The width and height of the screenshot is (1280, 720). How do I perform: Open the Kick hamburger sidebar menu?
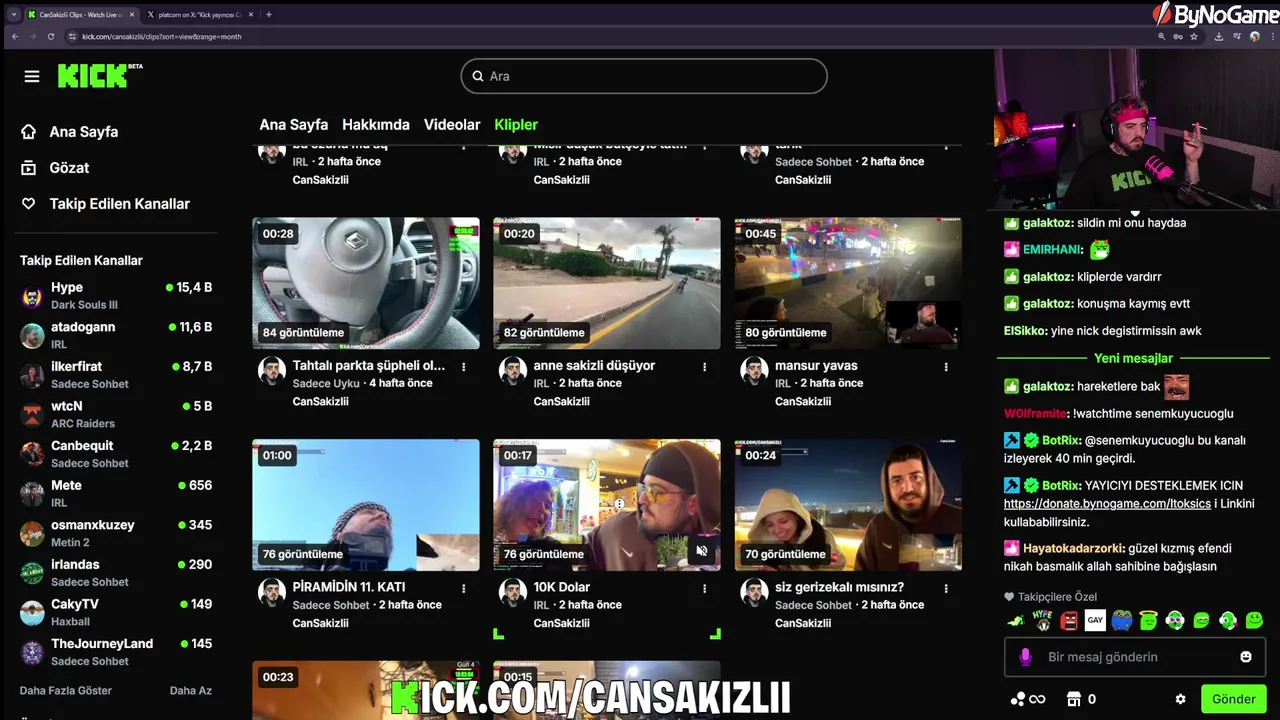[32, 77]
